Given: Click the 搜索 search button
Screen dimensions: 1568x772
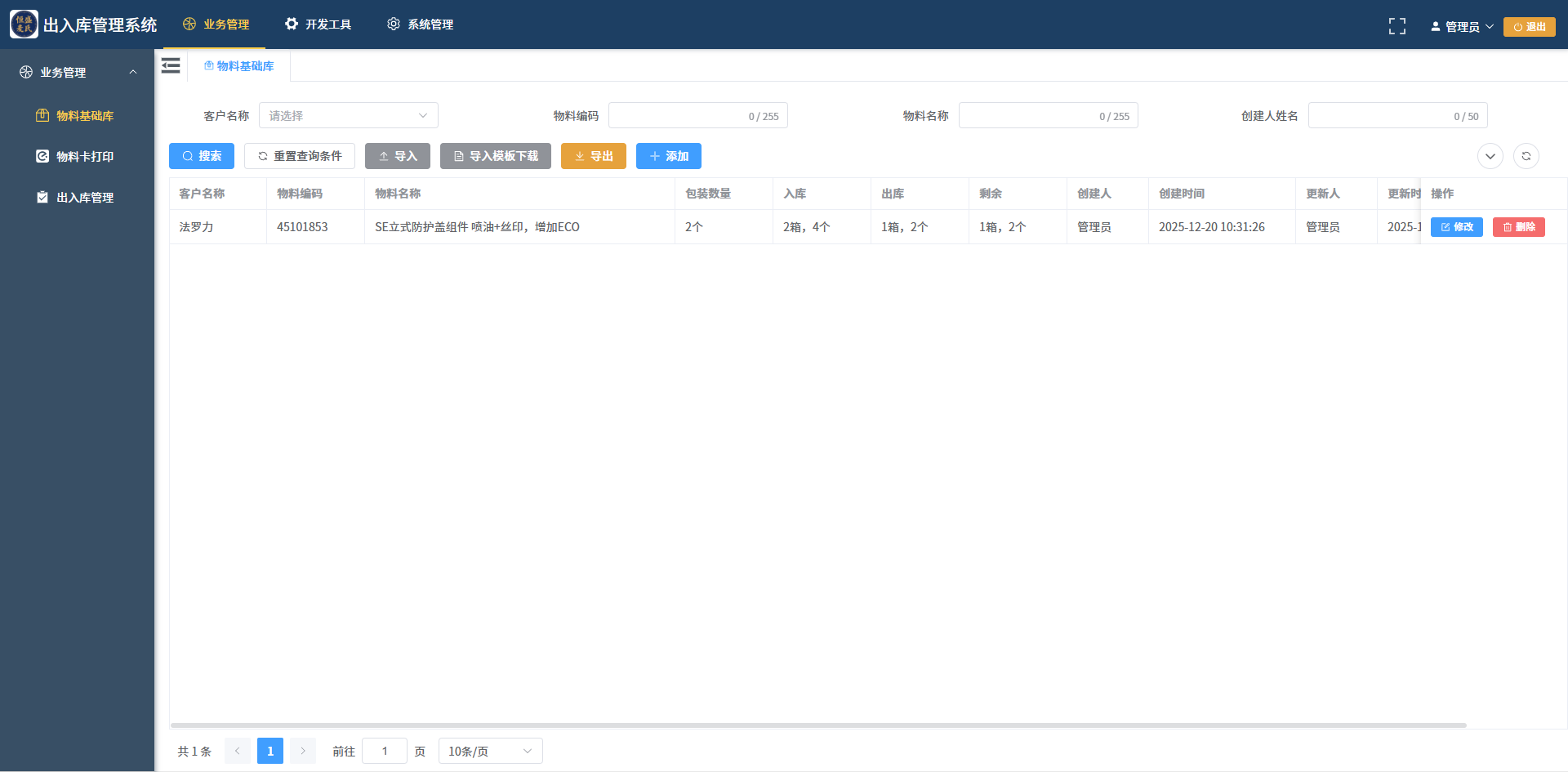Looking at the screenshot, I should [x=202, y=156].
